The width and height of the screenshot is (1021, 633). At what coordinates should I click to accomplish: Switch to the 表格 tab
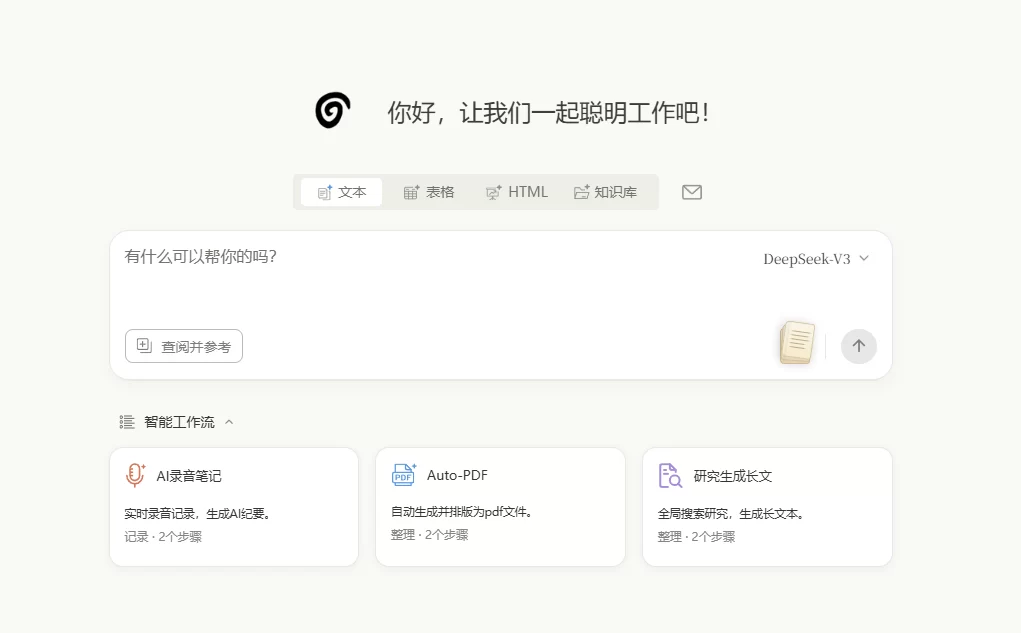coord(429,192)
